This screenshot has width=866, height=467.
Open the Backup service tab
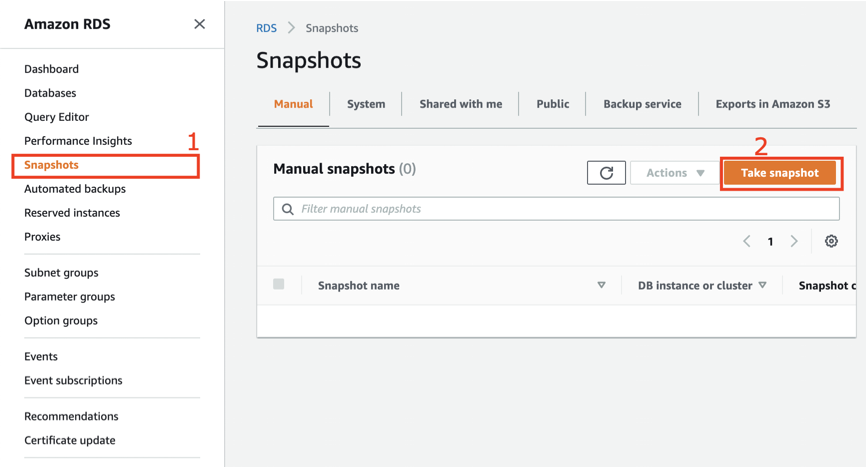tap(642, 104)
